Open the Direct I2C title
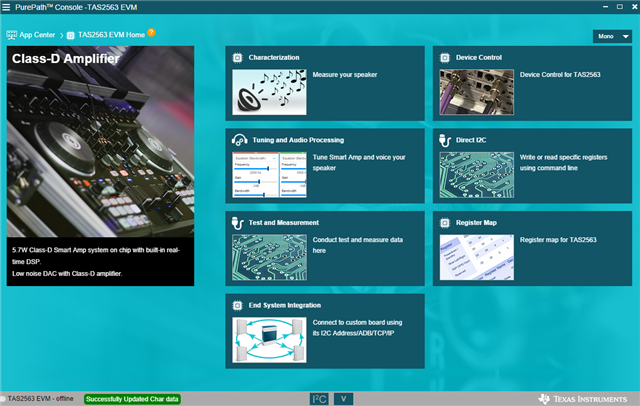 click(471, 140)
